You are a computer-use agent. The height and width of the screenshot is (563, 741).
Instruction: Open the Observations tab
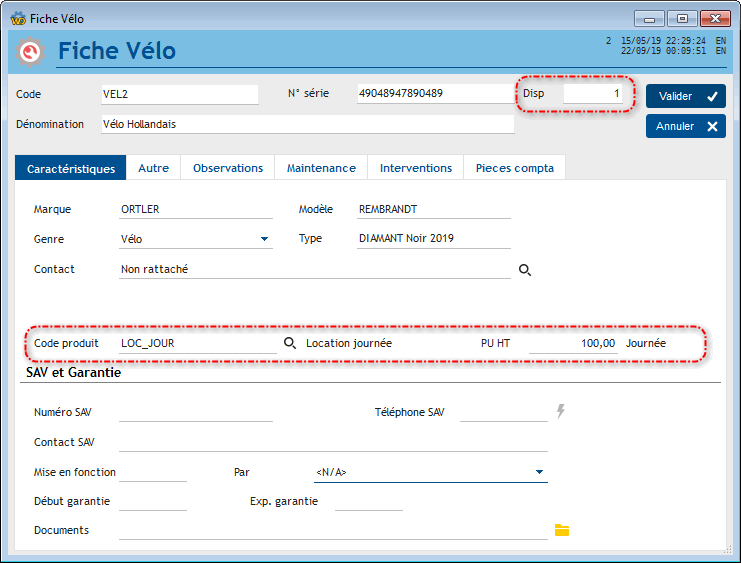click(x=228, y=168)
